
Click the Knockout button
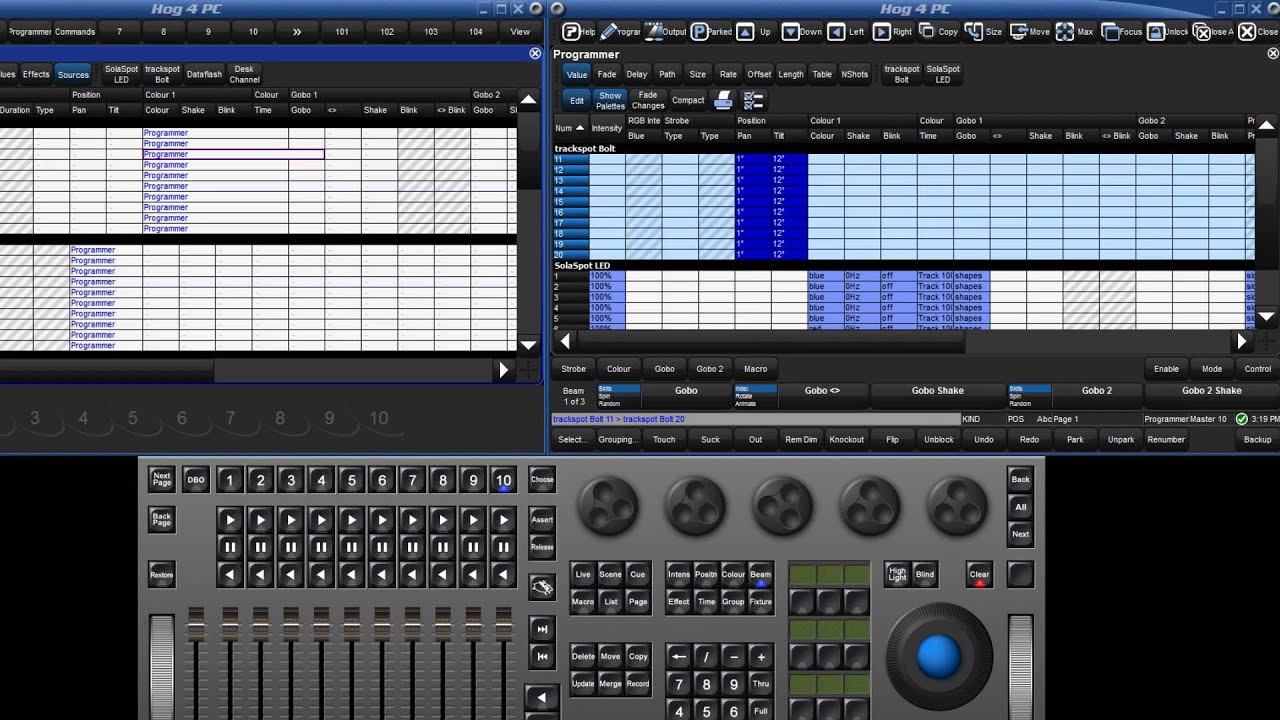click(846, 439)
